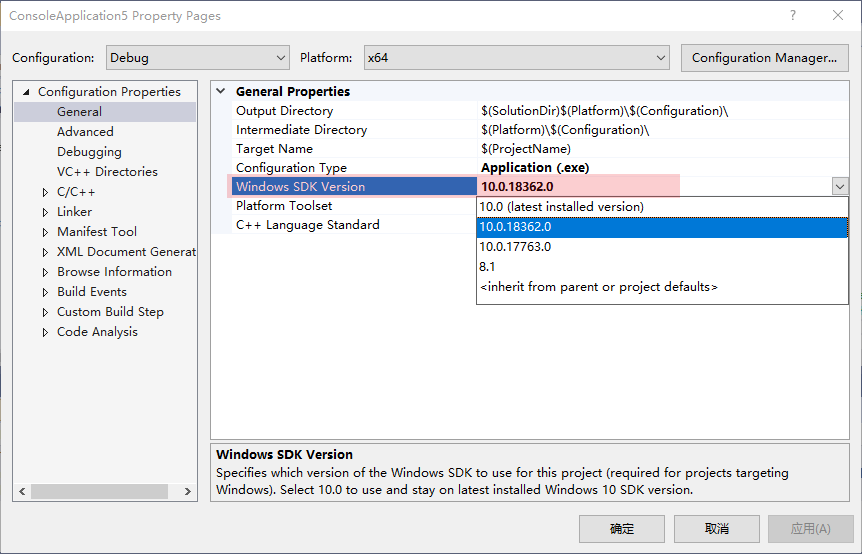The image size is (862, 554).
Task: Expand the Build Events node
Action: (x=45, y=292)
